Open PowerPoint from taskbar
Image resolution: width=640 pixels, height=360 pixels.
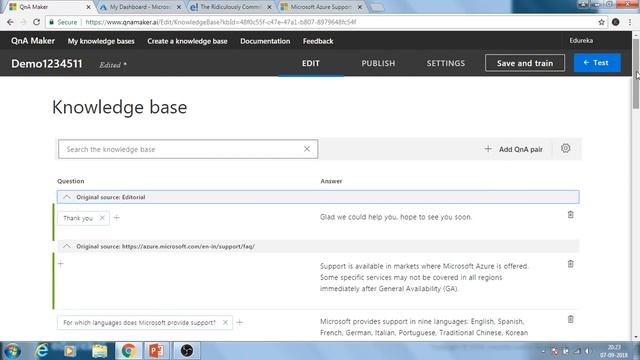click(156, 351)
